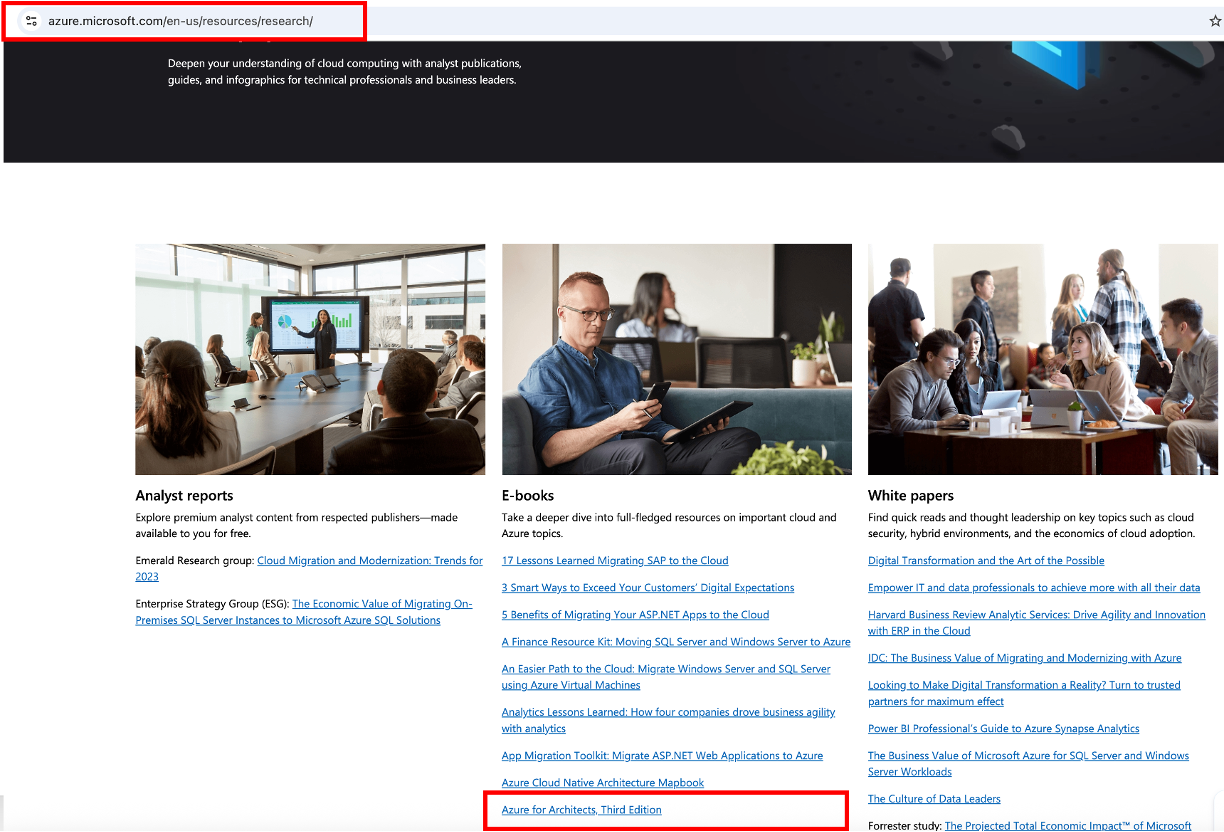Open "Azure Cloud Native Architecture Mapbook"
The height and width of the screenshot is (832, 1224).
(602, 782)
